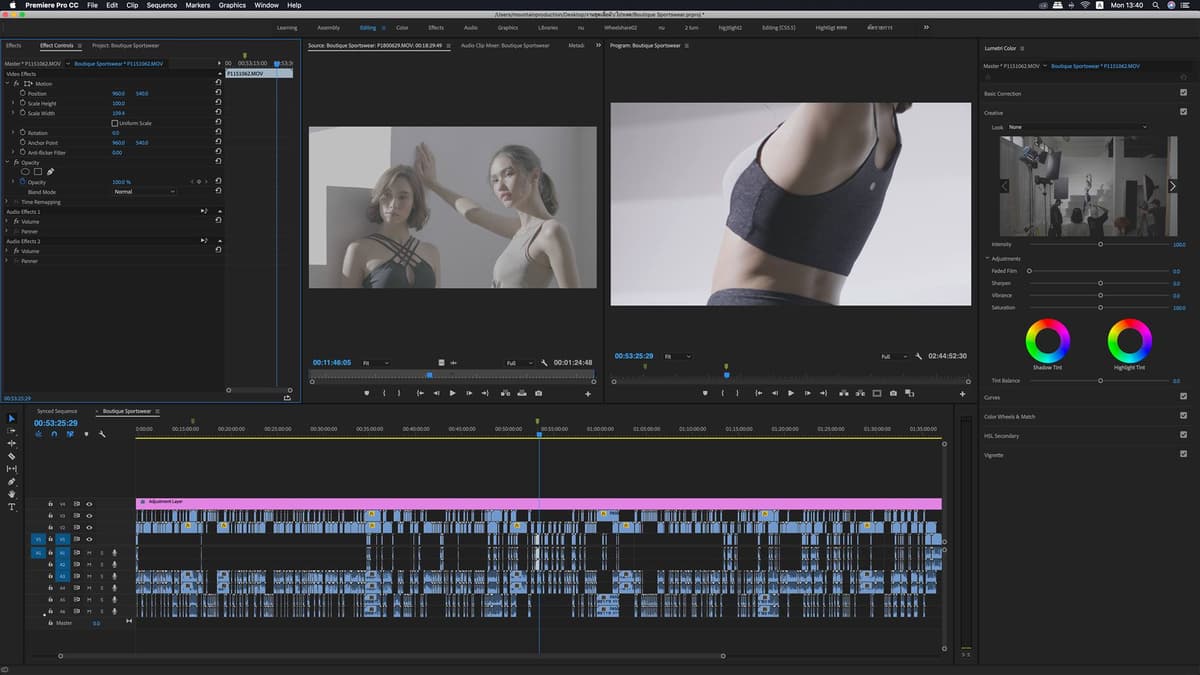Select the free-draw bezier mask pen
Viewport: 1200px width, 675px height.
pyautogui.click(x=50, y=171)
